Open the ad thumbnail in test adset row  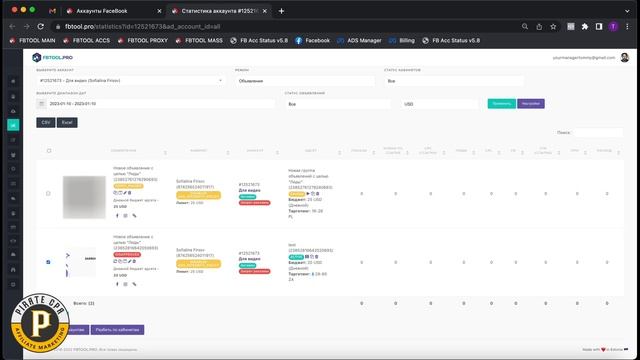point(81,261)
